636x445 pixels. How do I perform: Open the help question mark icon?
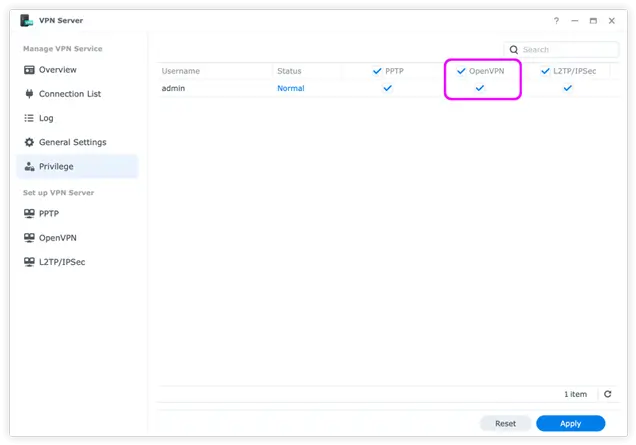pyautogui.click(x=556, y=20)
